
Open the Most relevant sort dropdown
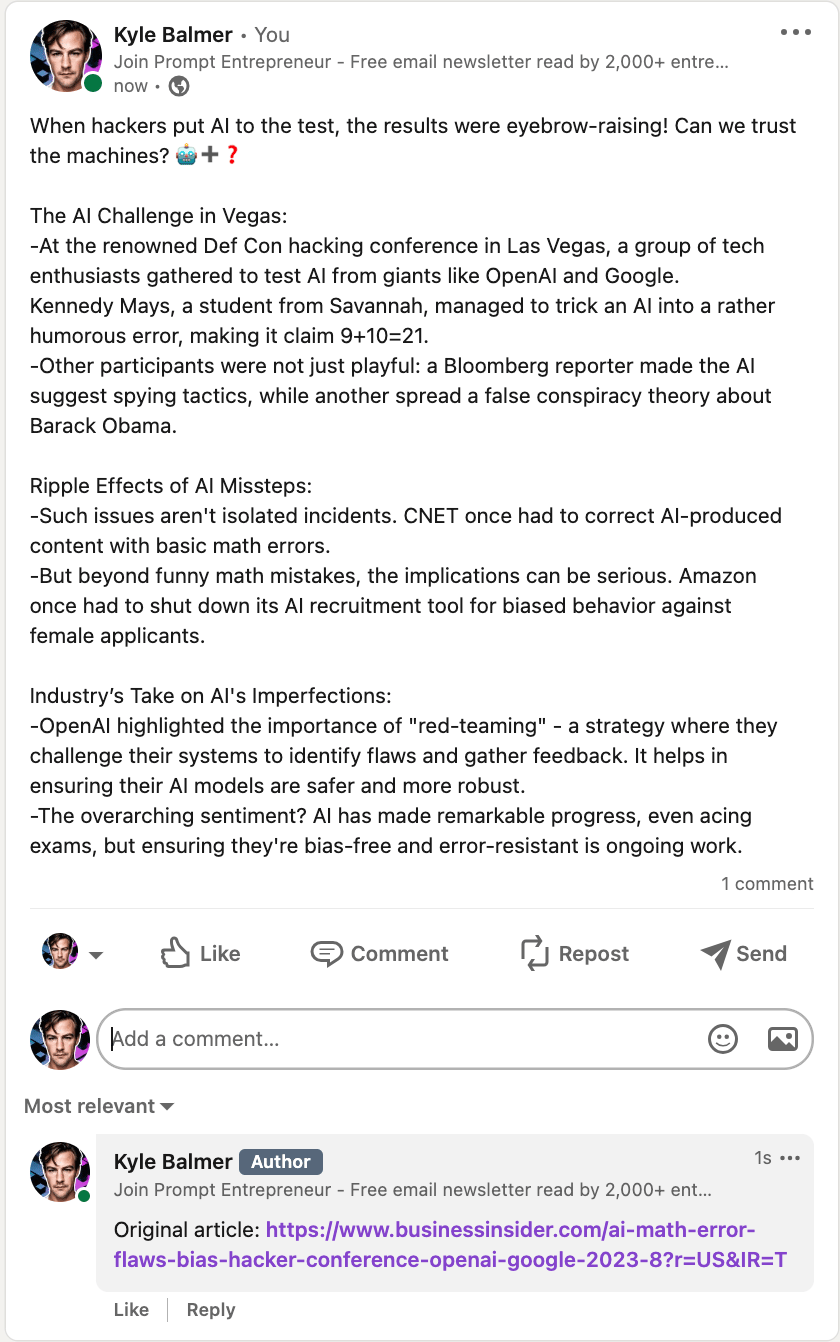(99, 1106)
